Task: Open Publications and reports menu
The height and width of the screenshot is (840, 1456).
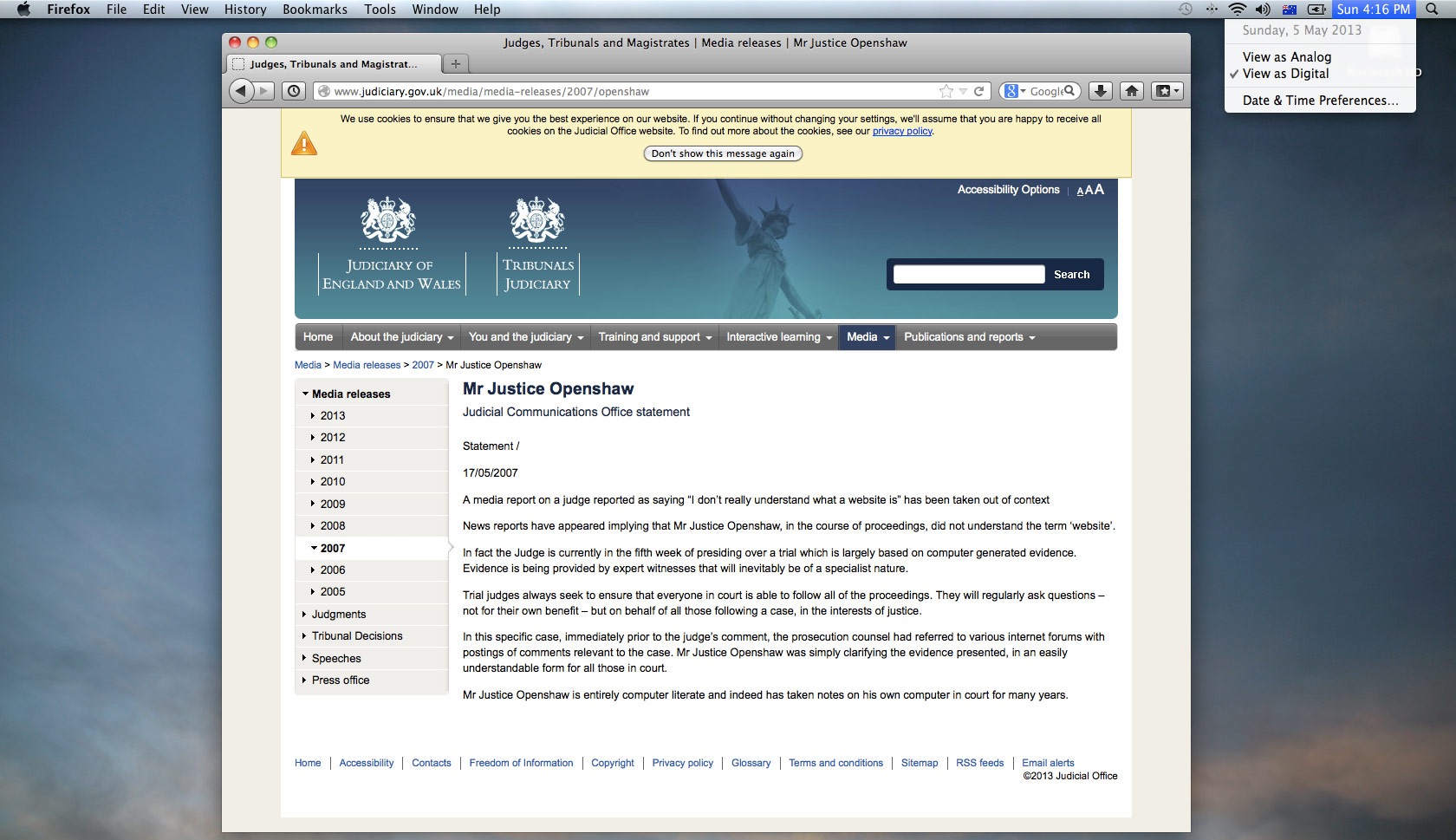Action: click(x=969, y=337)
